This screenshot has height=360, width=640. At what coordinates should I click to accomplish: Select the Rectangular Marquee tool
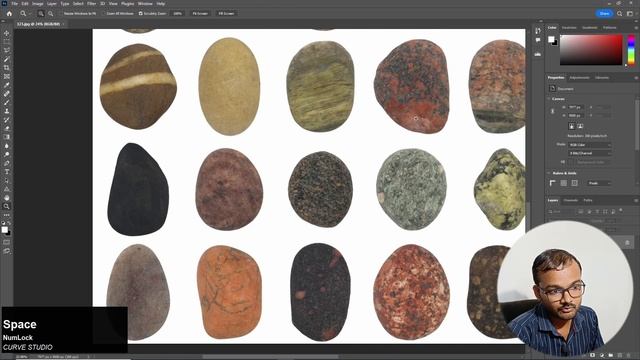pos(7,42)
